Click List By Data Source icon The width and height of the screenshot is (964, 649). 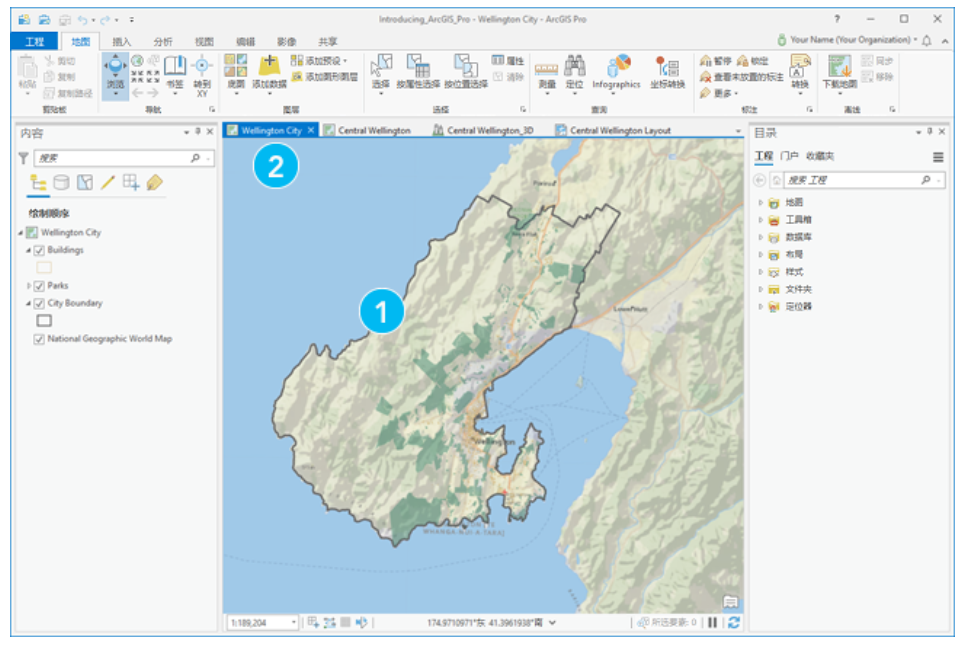coord(61,183)
